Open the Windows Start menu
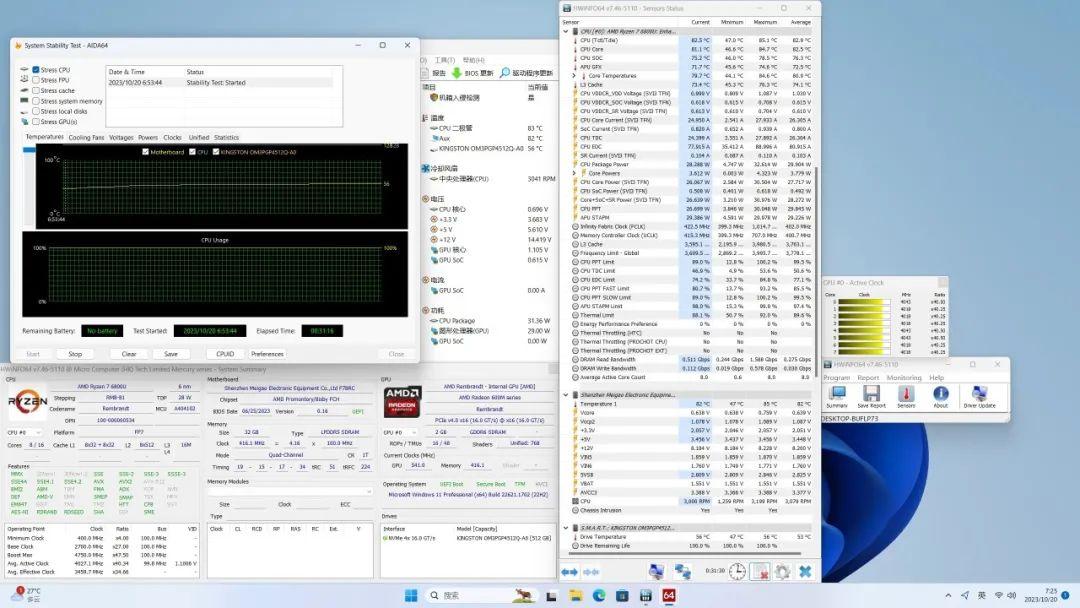The image size is (1080, 608). click(x=411, y=596)
